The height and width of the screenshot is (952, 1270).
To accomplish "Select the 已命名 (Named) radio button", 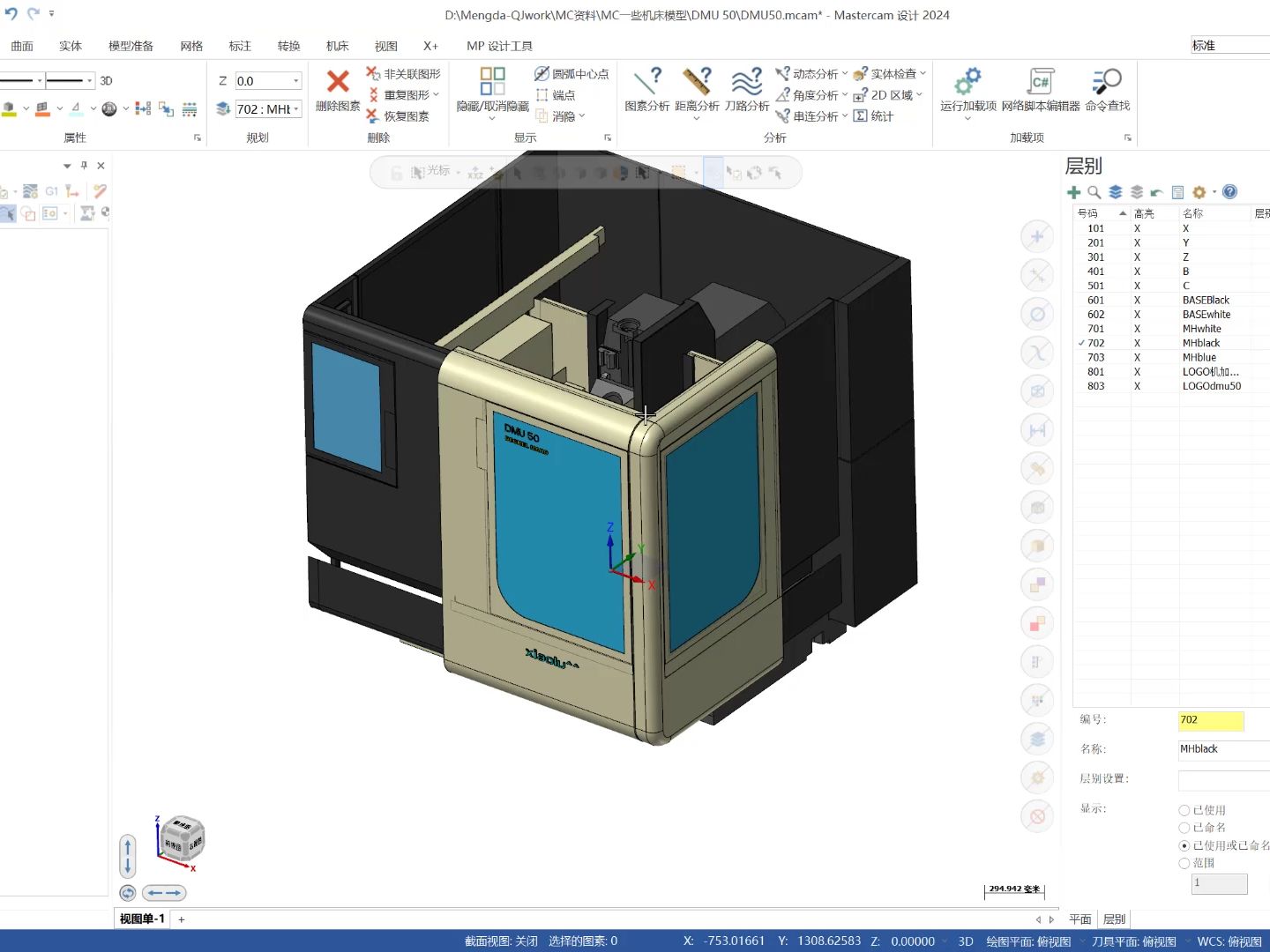I will 1184,828.
